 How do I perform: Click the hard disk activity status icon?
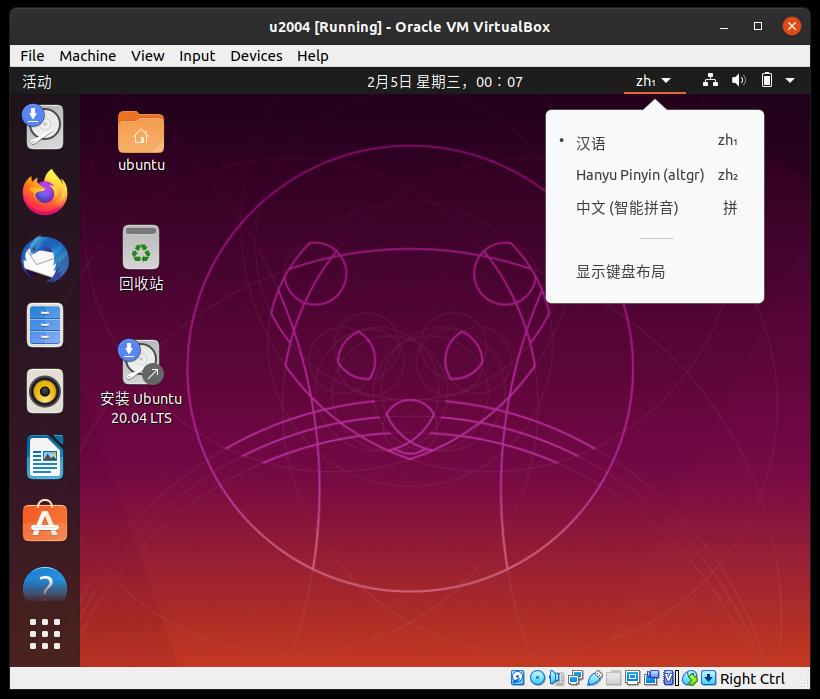(x=517, y=678)
